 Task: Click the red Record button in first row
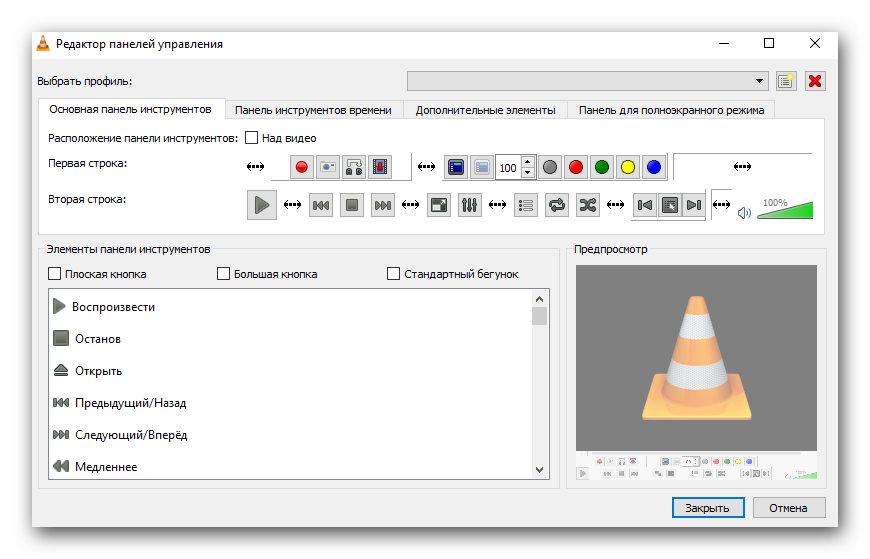301,167
